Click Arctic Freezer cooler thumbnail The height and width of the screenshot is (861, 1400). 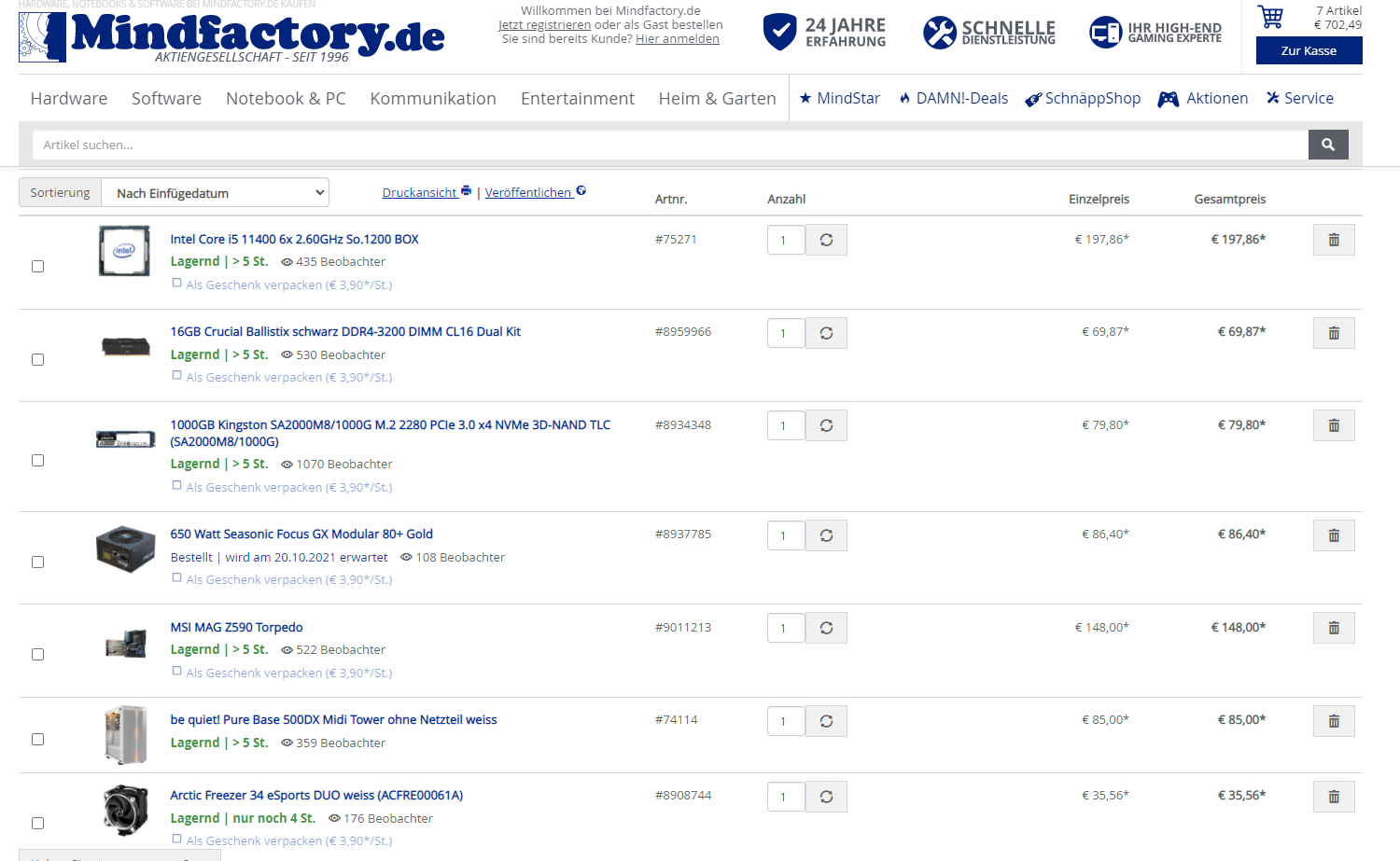tap(126, 810)
